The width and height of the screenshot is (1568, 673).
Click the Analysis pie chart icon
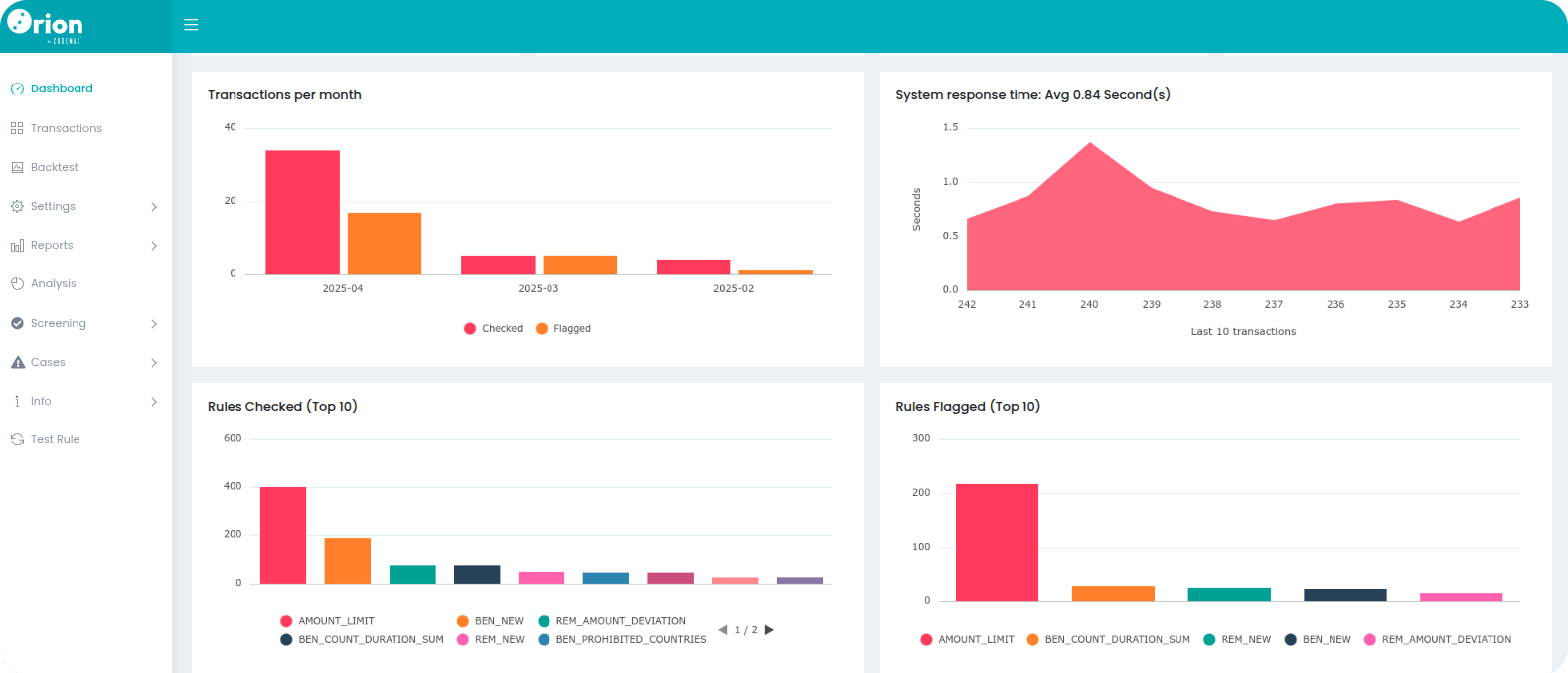tap(17, 284)
